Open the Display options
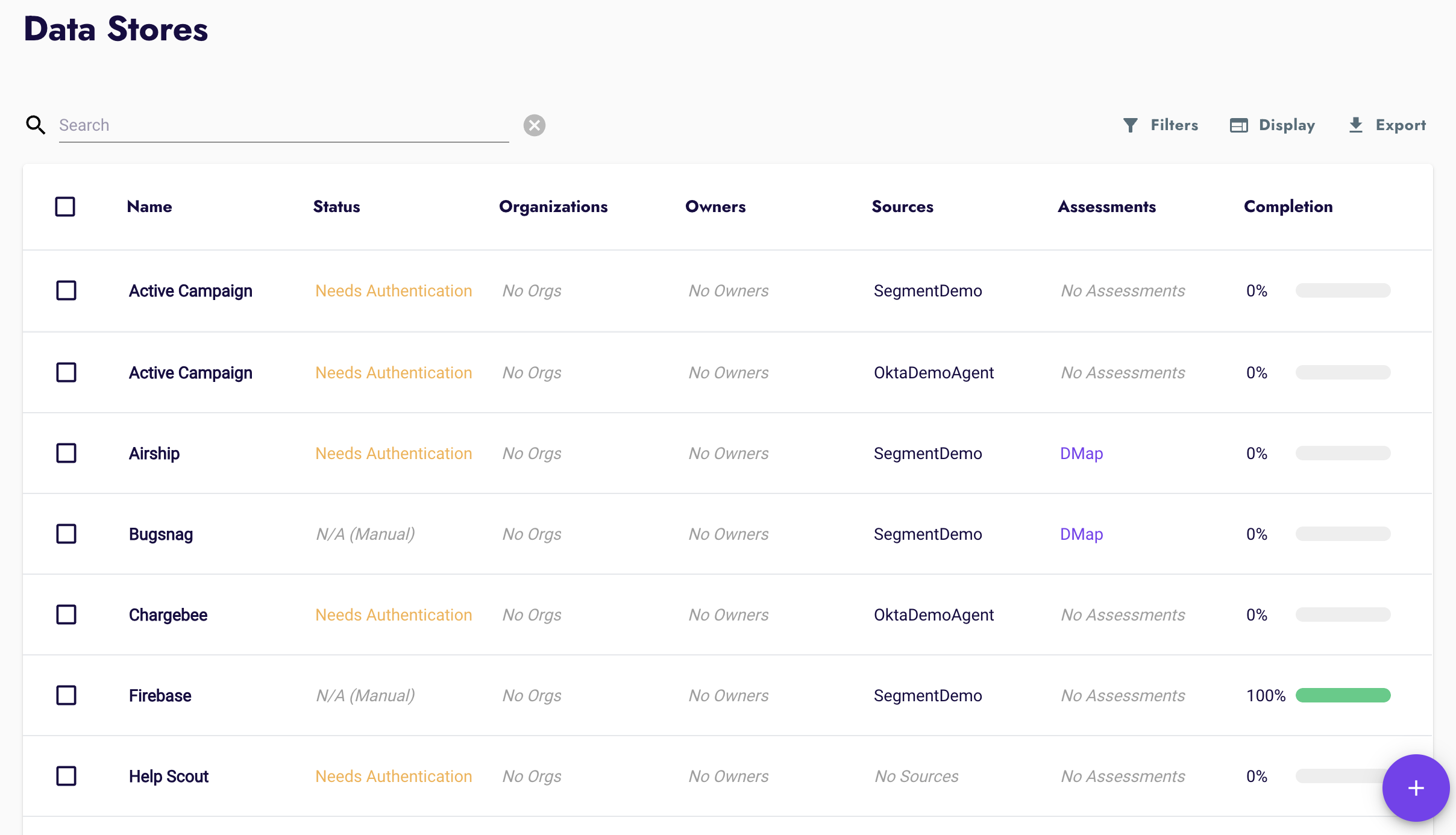The height and width of the screenshot is (835, 1456). tap(1272, 125)
